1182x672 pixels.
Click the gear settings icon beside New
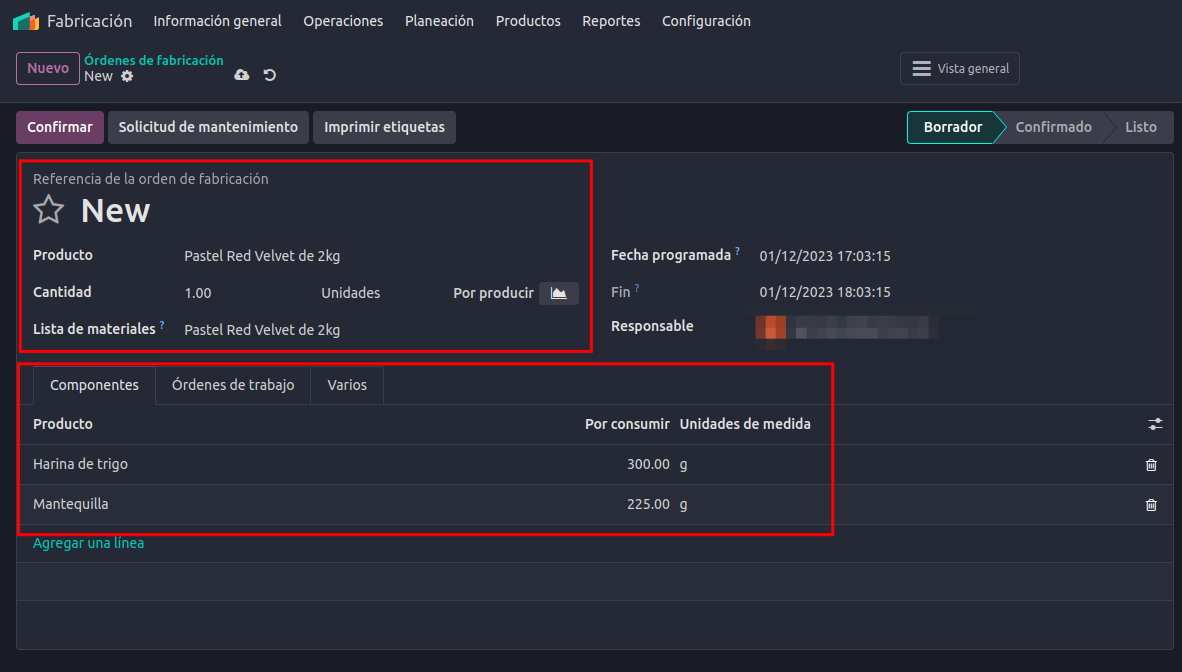pyautogui.click(x=127, y=76)
